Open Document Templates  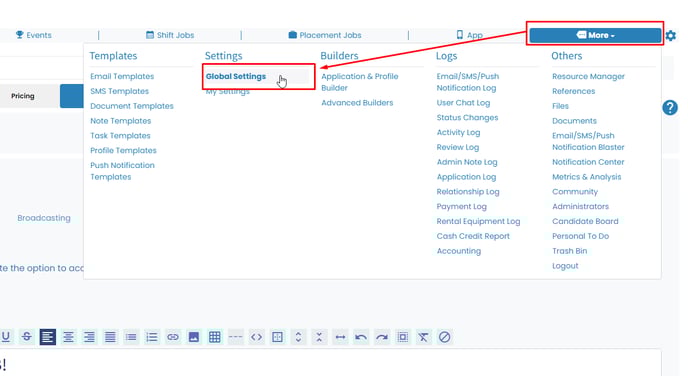[x=132, y=106]
